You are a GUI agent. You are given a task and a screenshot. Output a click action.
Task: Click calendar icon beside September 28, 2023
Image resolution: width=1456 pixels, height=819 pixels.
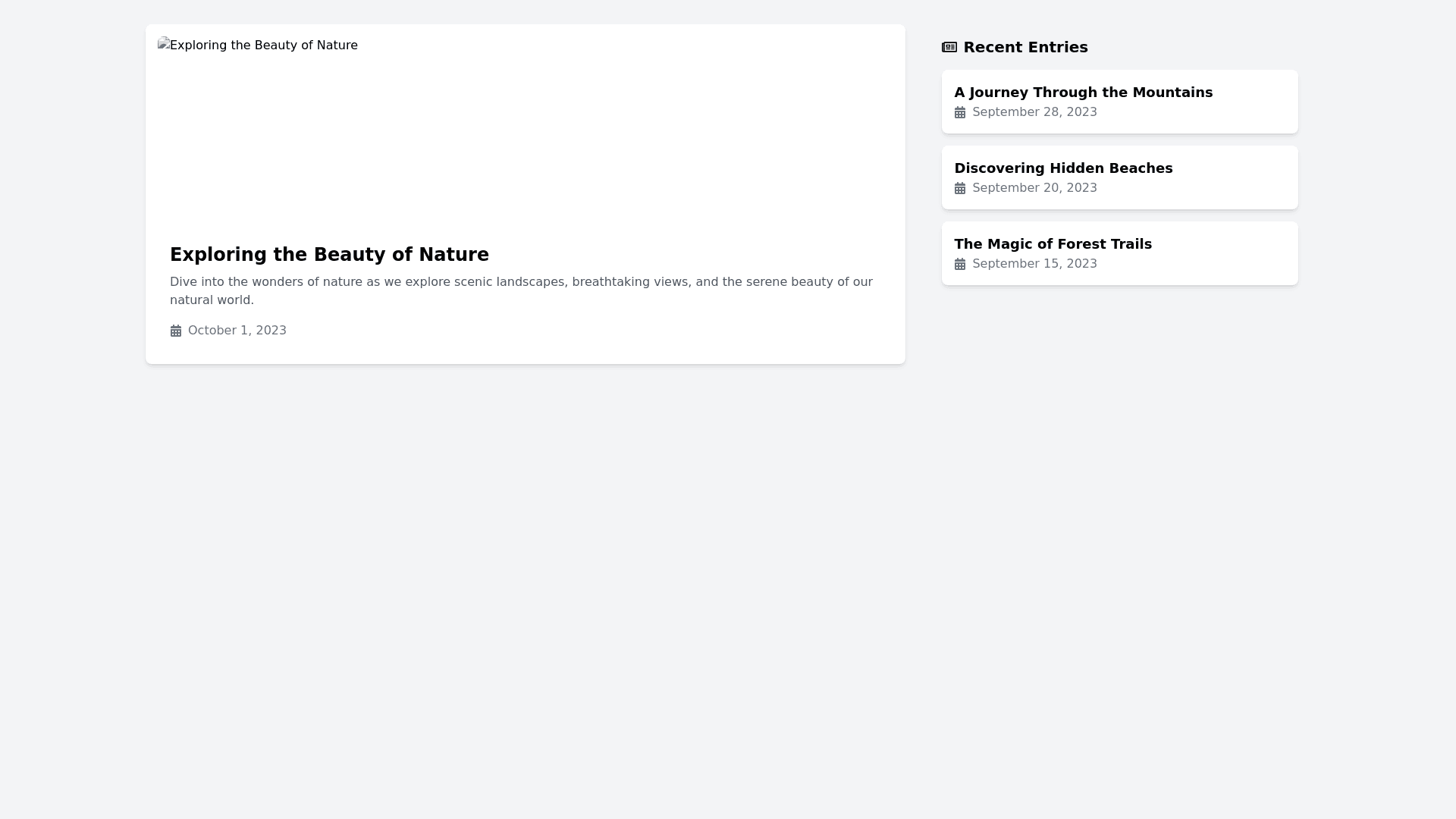coord(959,112)
